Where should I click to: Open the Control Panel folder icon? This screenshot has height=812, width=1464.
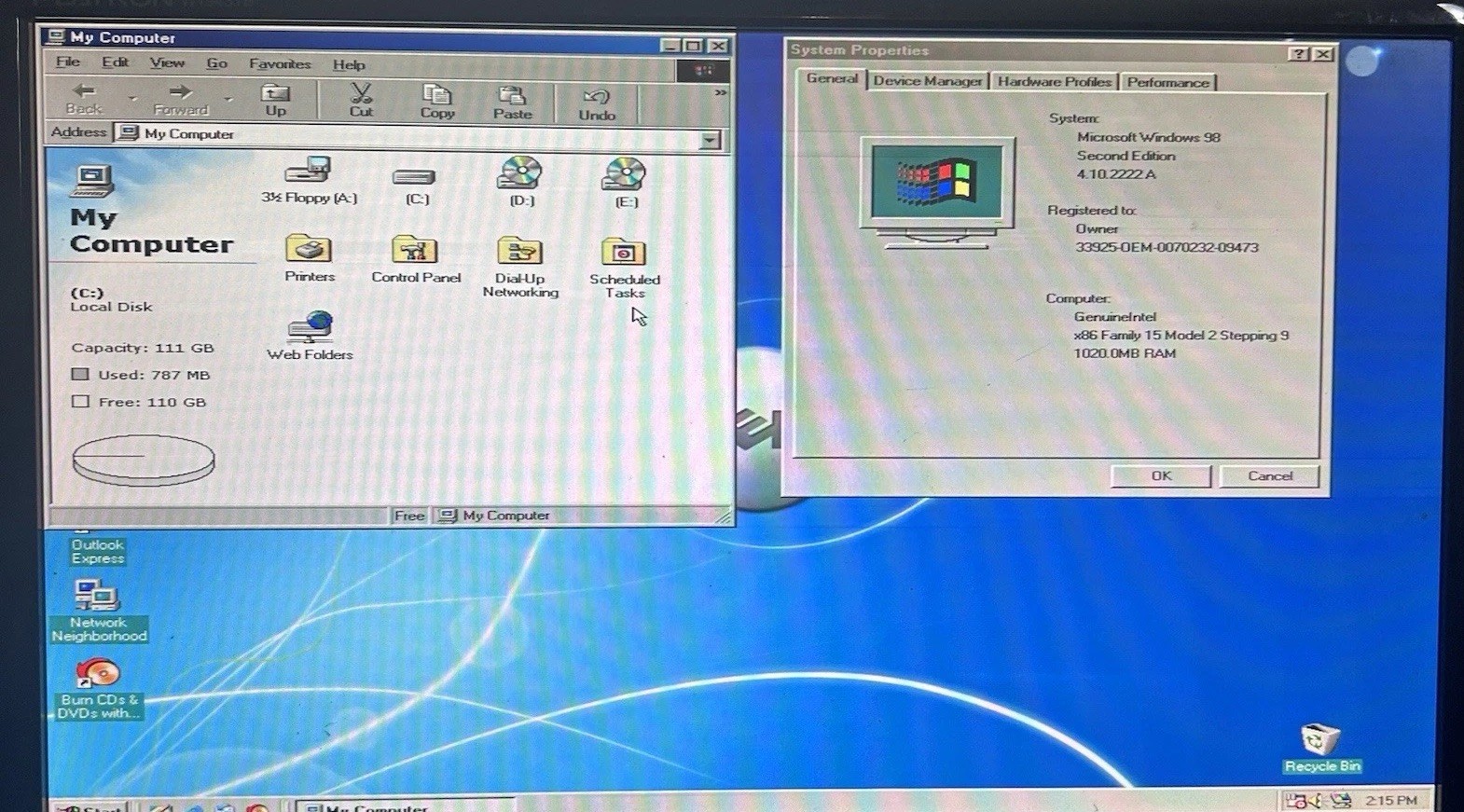(x=415, y=250)
